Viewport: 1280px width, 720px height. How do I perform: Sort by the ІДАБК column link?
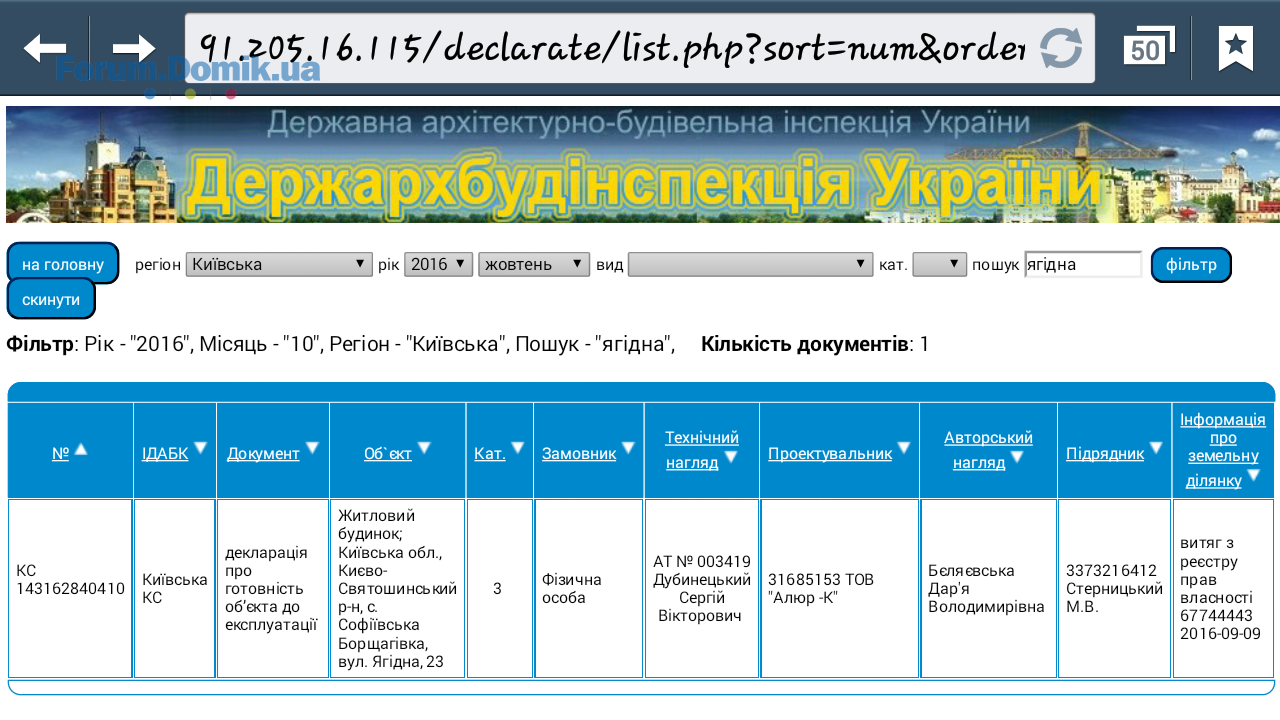point(165,453)
